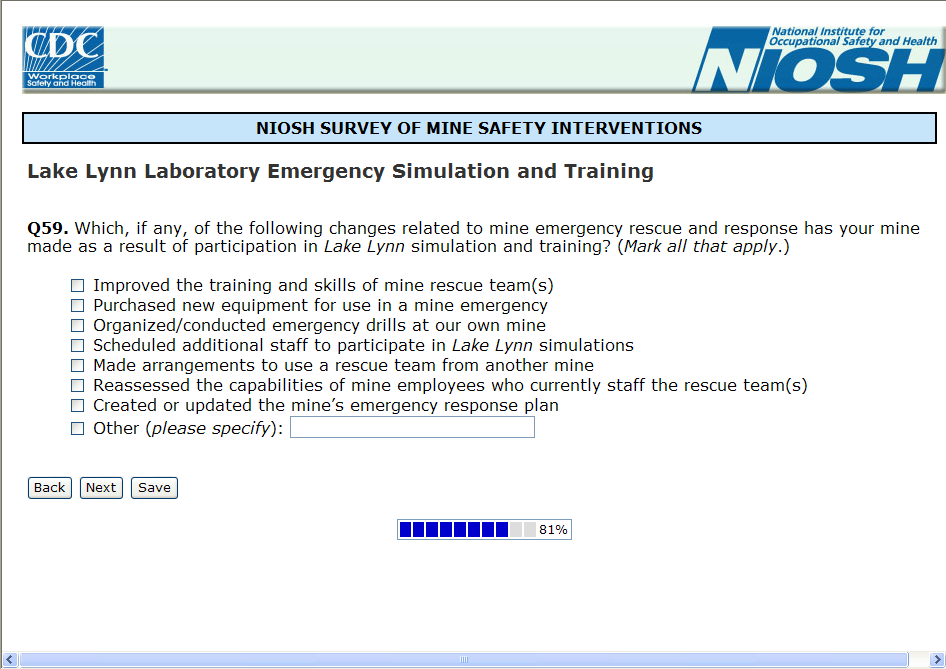
Task: Toggle the 'Other (please specify)' checkbox
Action: 77,429
